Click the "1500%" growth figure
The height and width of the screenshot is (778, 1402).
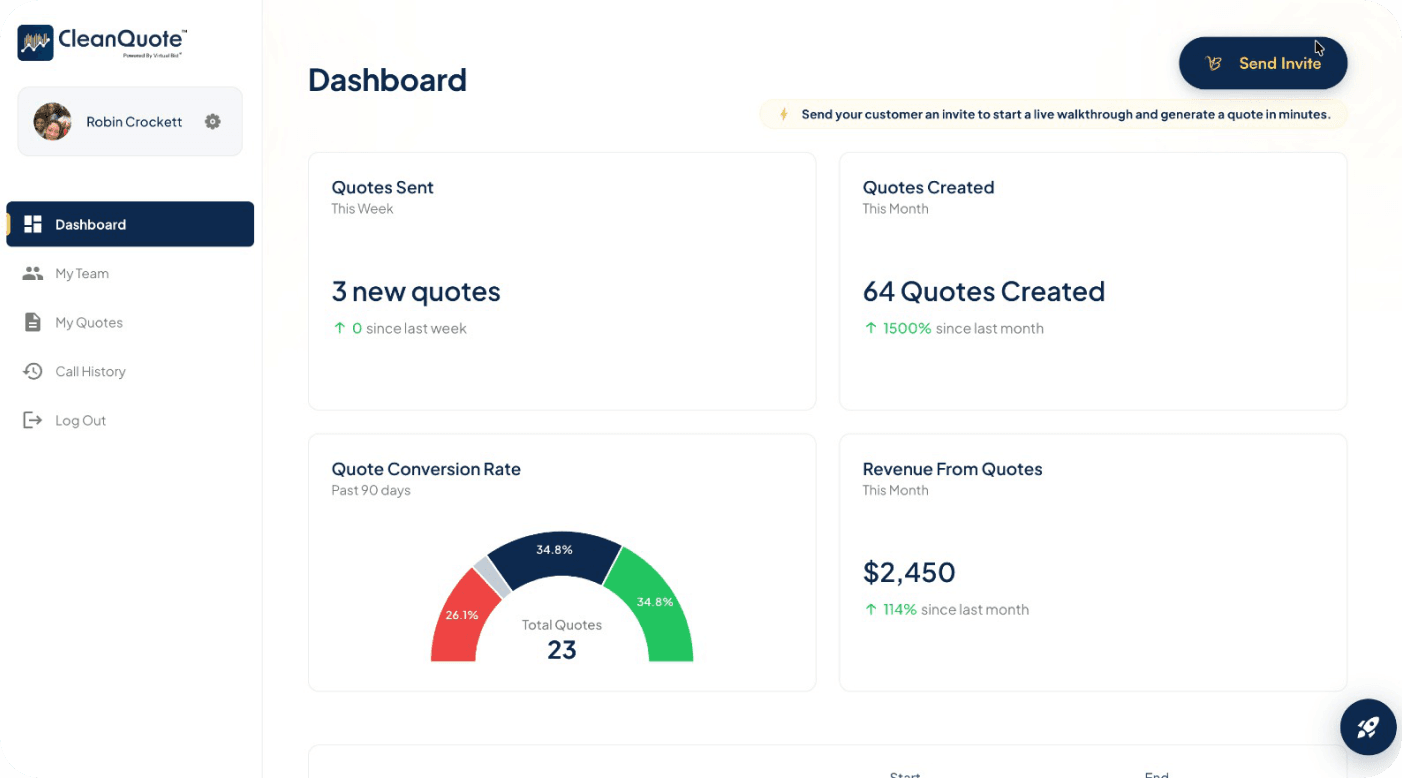tap(907, 328)
